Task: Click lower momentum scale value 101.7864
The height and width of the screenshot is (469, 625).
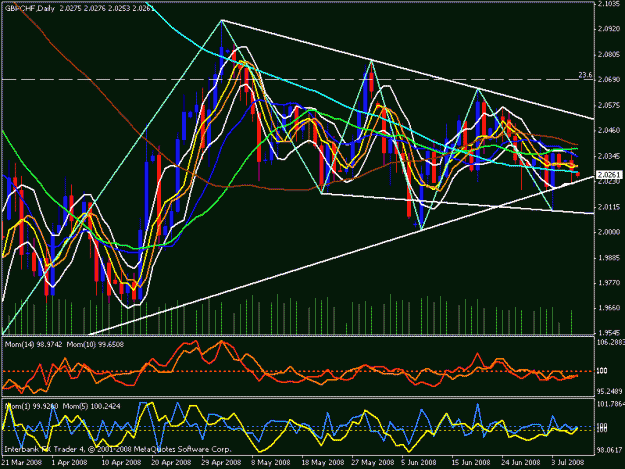Action: click(609, 404)
